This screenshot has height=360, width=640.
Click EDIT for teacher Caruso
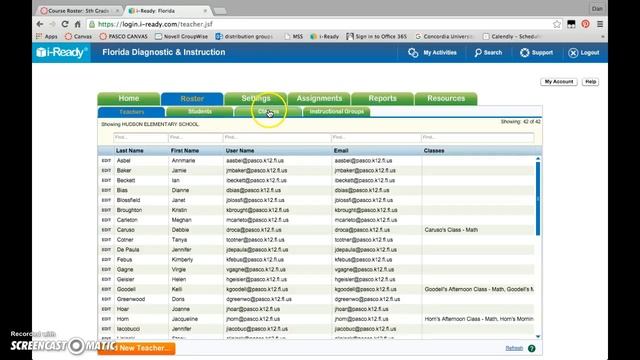pos(106,230)
